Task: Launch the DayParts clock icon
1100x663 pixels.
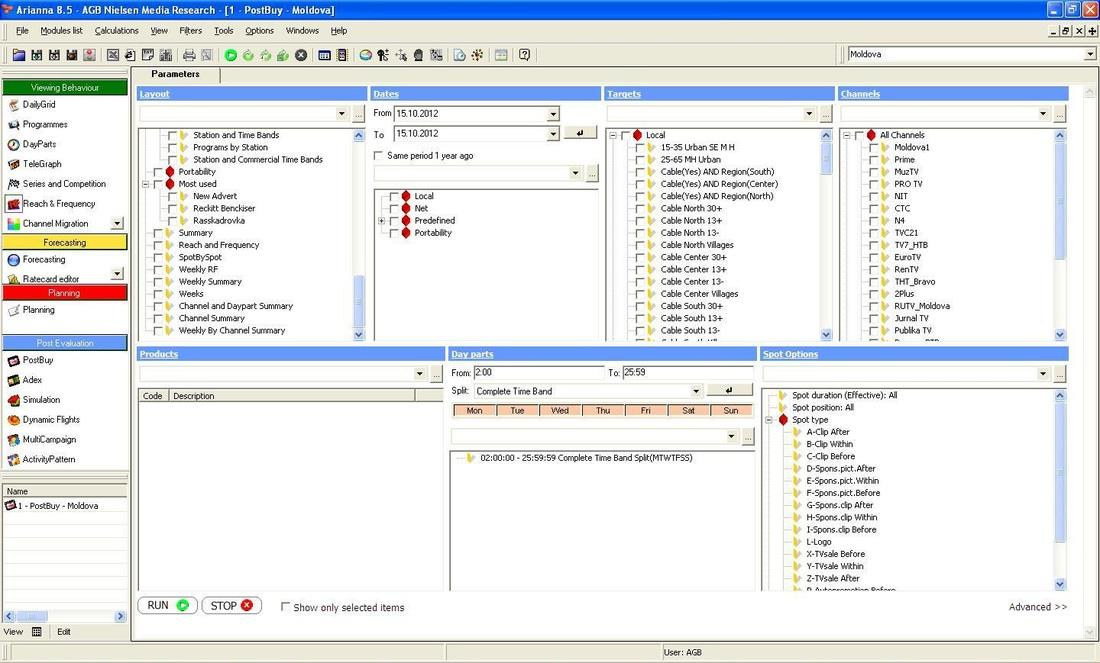Action: (13, 145)
